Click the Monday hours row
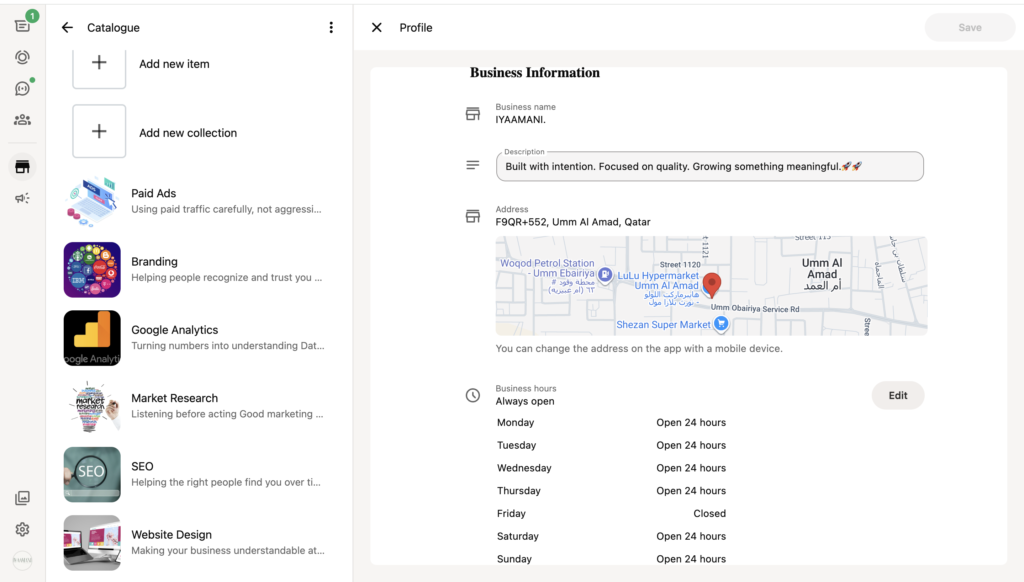Screen dimensions: 1024x582 (x=611, y=423)
